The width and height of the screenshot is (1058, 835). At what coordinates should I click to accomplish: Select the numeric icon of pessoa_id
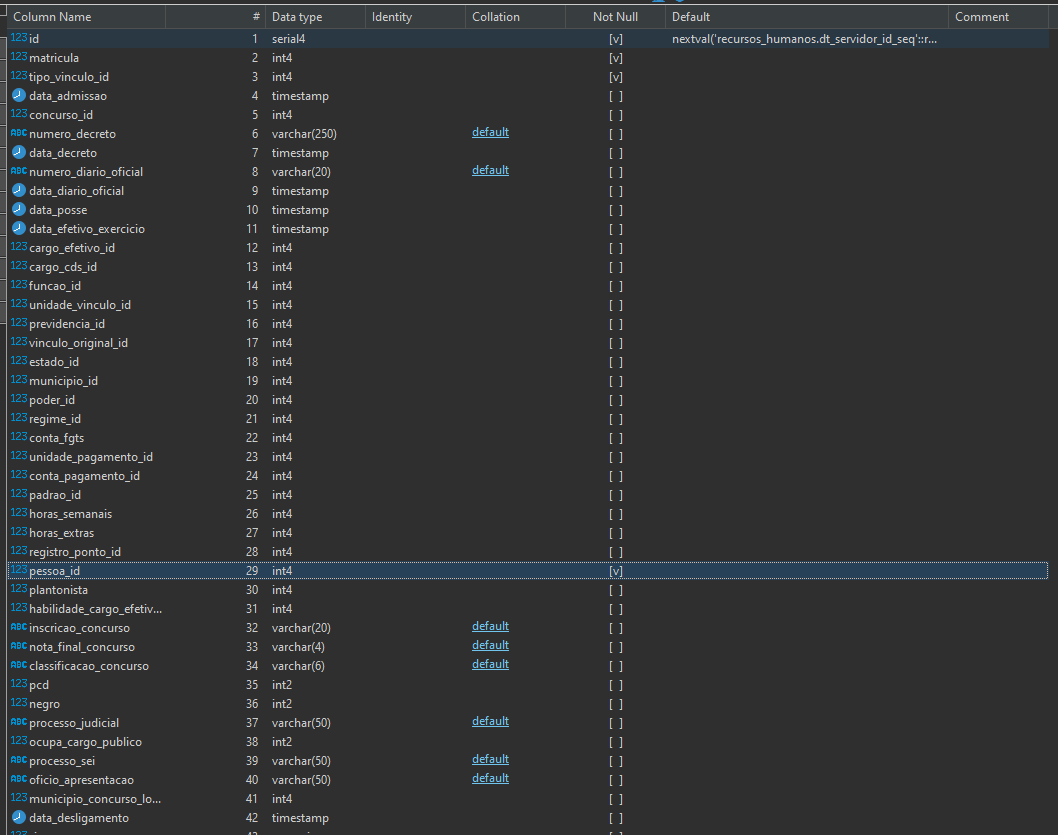[x=19, y=570]
